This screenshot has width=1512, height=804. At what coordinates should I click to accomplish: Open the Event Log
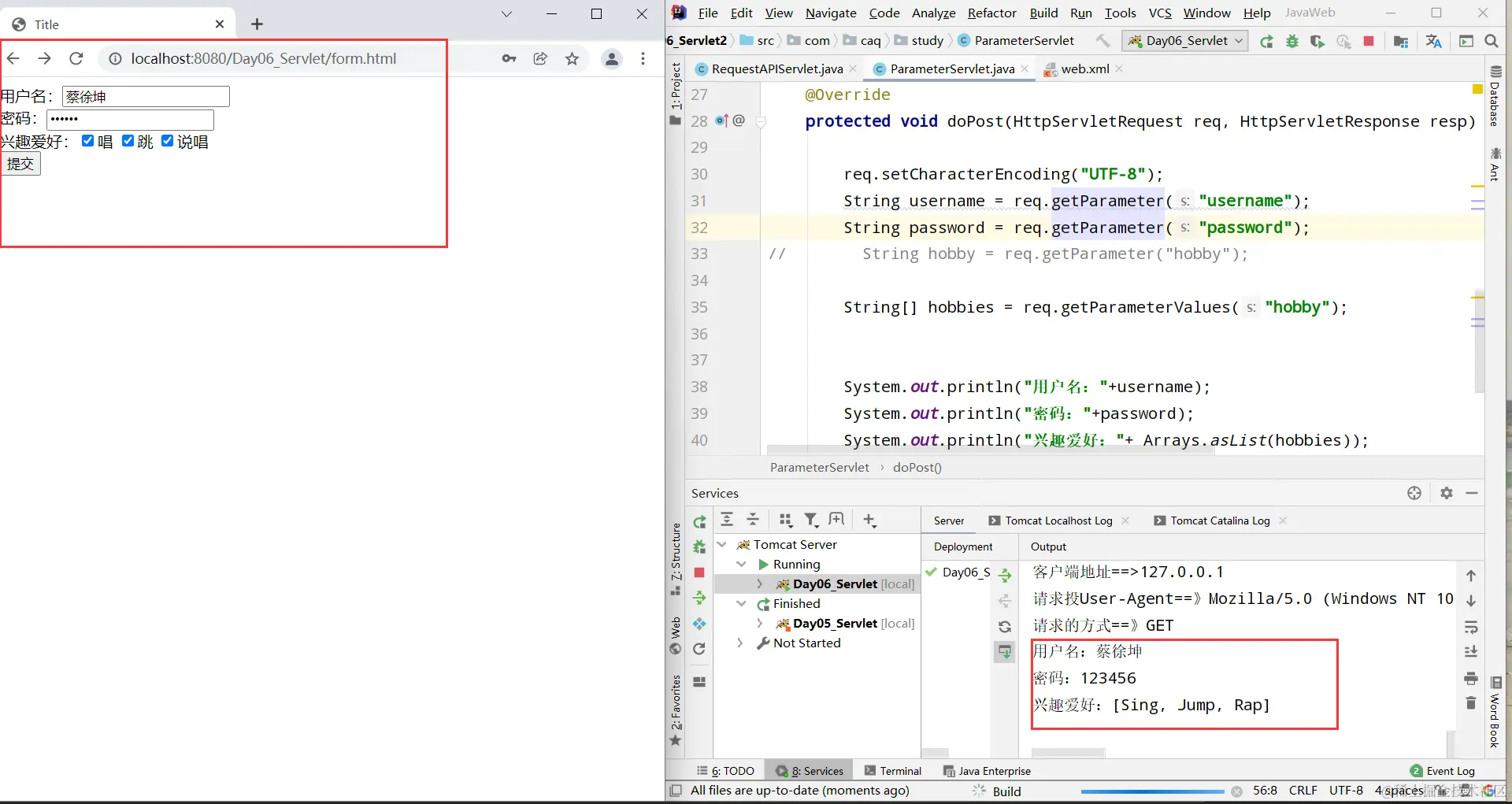1443,771
